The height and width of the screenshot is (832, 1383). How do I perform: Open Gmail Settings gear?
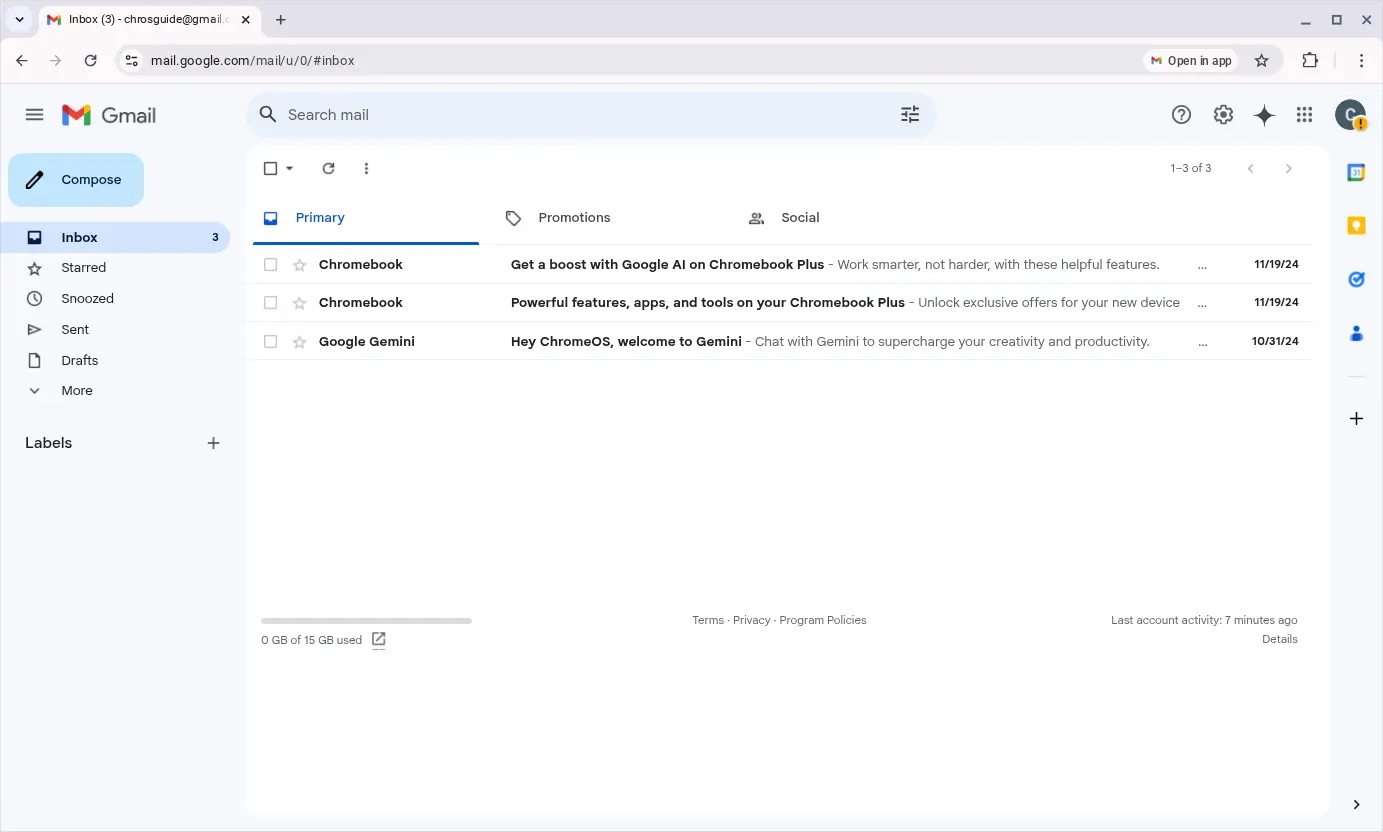pyautogui.click(x=1223, y=115)
